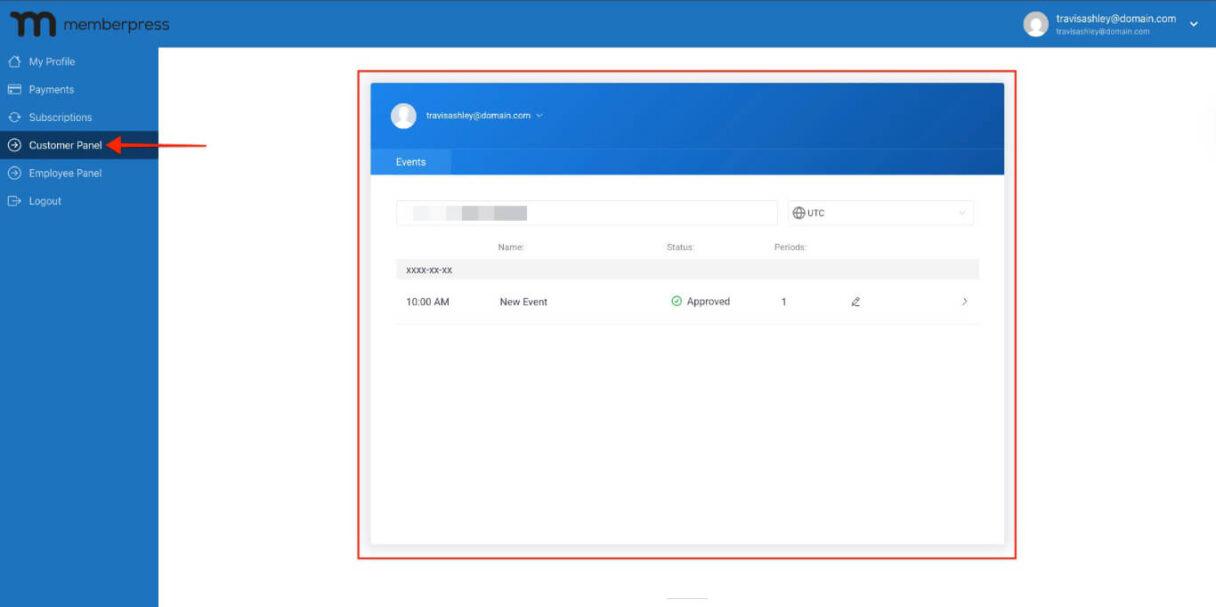Click the card icon beside Payments
The height and width of the screenshot is (607, 1216).
pos(13,89)
